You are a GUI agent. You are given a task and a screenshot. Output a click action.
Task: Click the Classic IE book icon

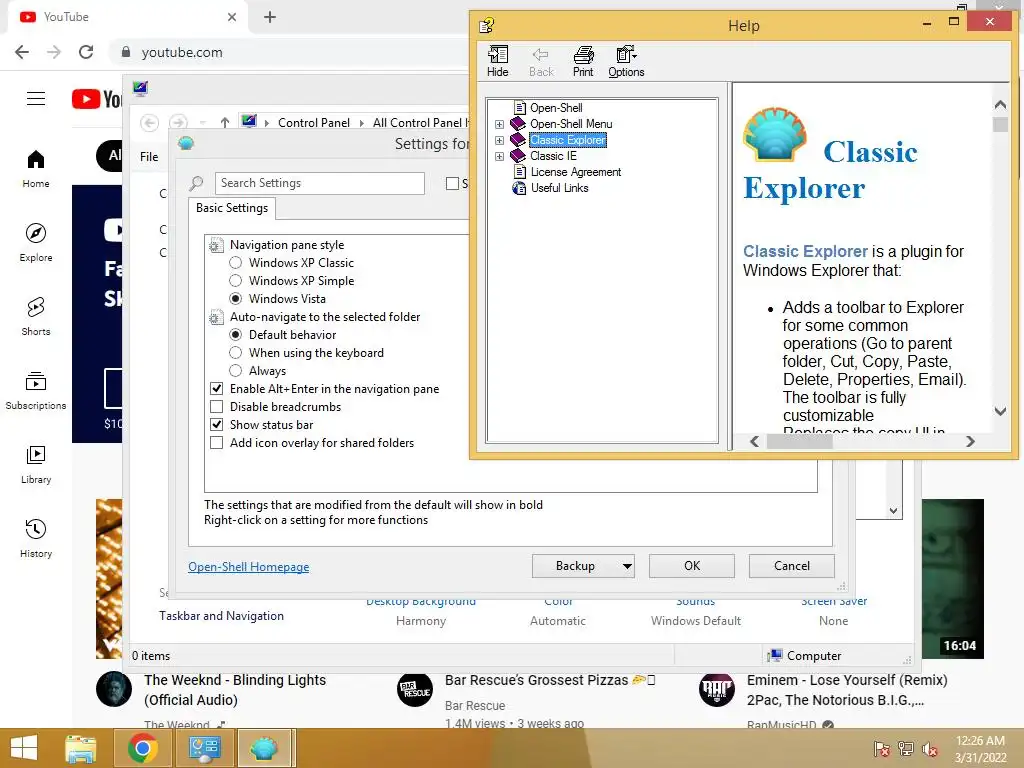tap(519, 155)
